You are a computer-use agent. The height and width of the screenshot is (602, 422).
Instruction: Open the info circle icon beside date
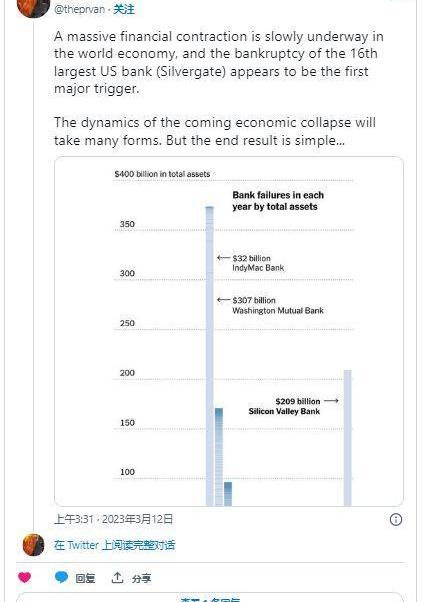396,519
